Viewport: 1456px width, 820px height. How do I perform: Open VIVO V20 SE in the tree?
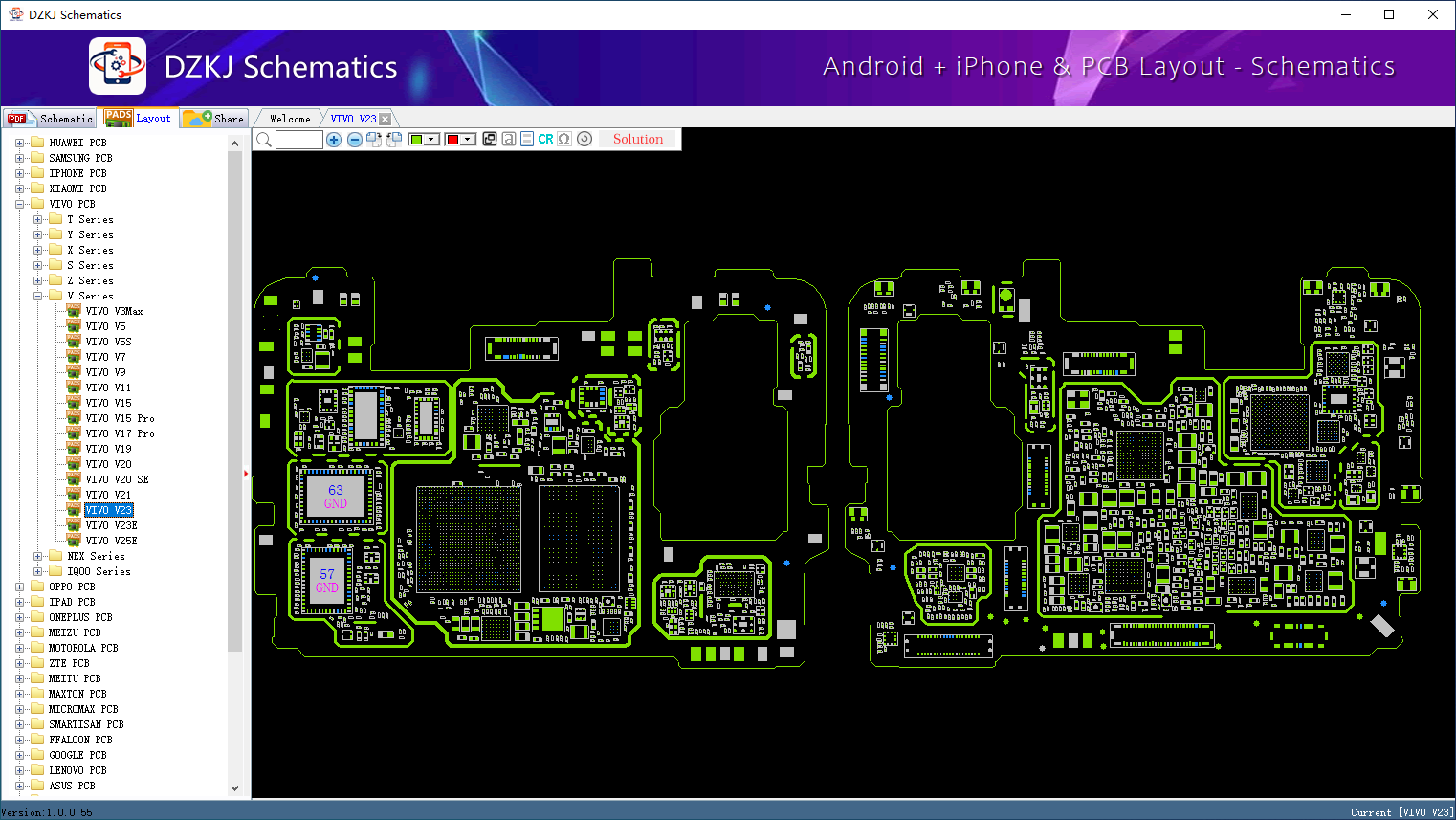click(117, 479)
